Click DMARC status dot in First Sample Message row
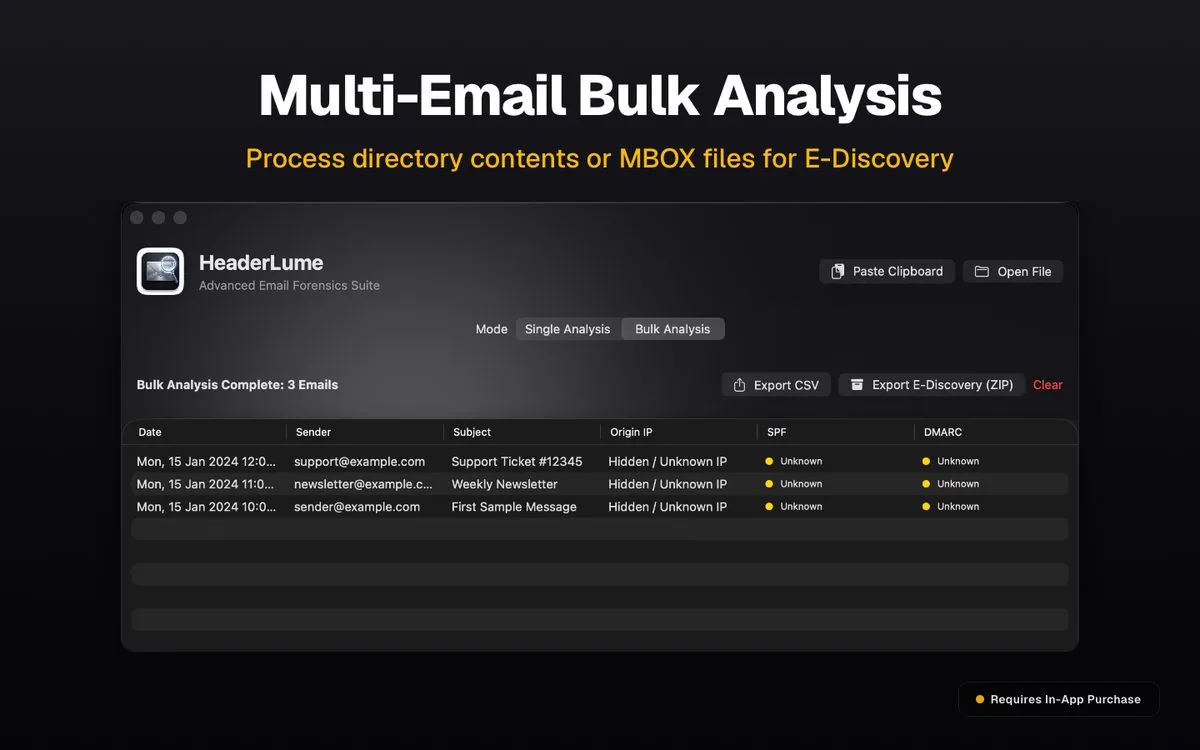The image size is (1200, 750). [x=926, y=507]
